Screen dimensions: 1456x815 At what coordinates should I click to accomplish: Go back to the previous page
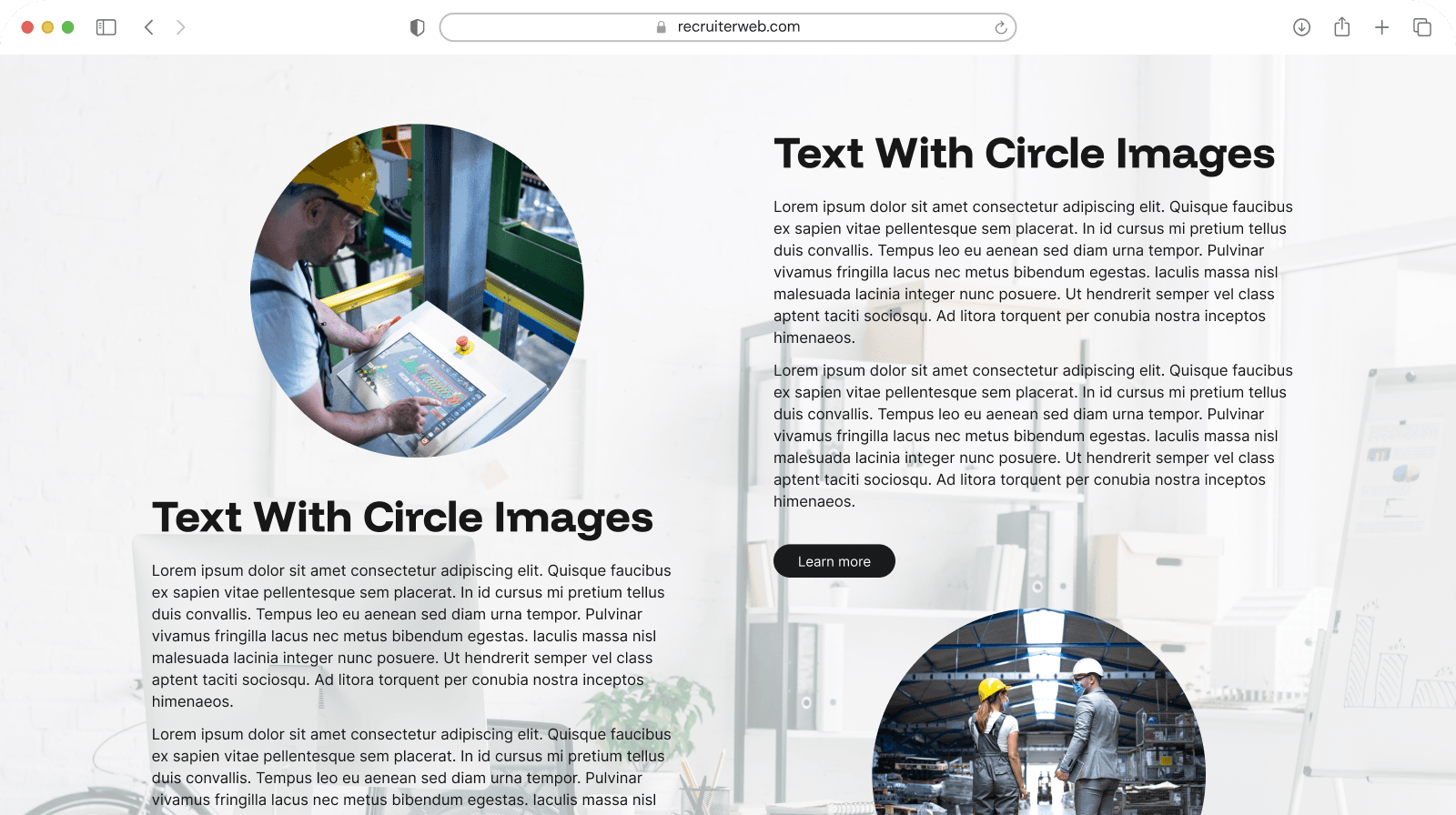pos(149,27)
